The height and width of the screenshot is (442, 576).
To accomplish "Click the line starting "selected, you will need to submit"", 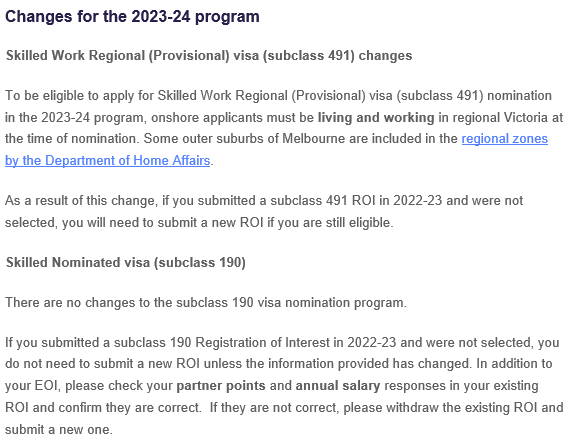I will tap(199, 223).
